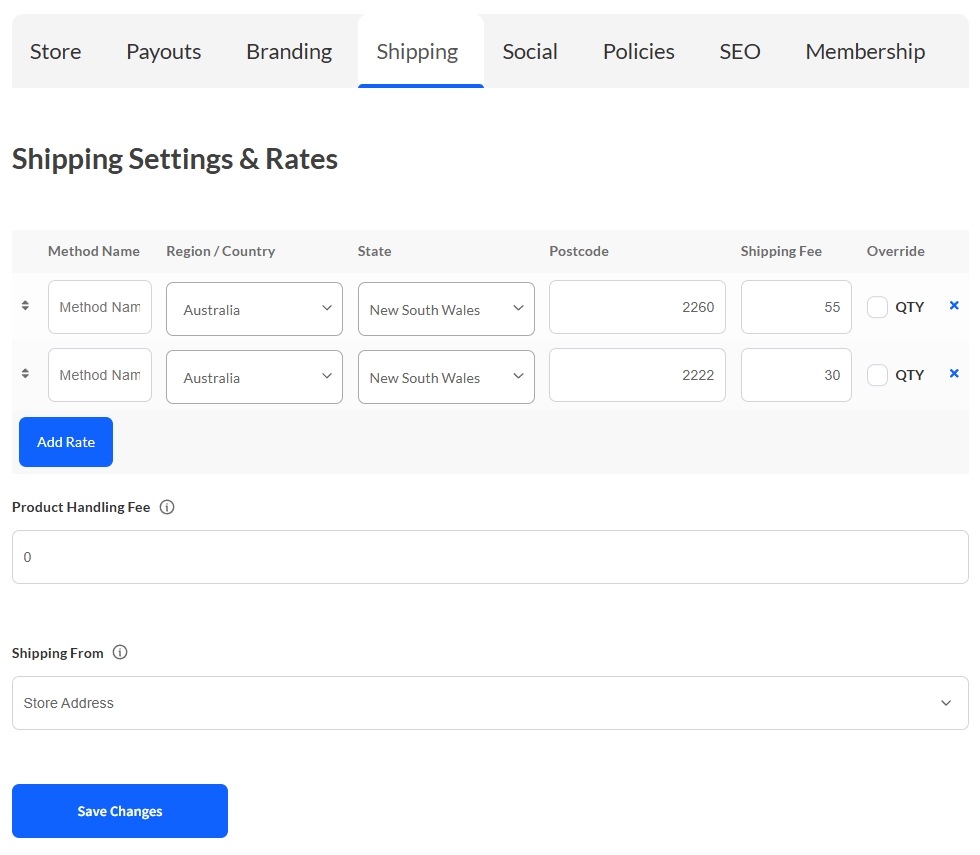Click the drag handle on the 2222 row

[25, 374]
